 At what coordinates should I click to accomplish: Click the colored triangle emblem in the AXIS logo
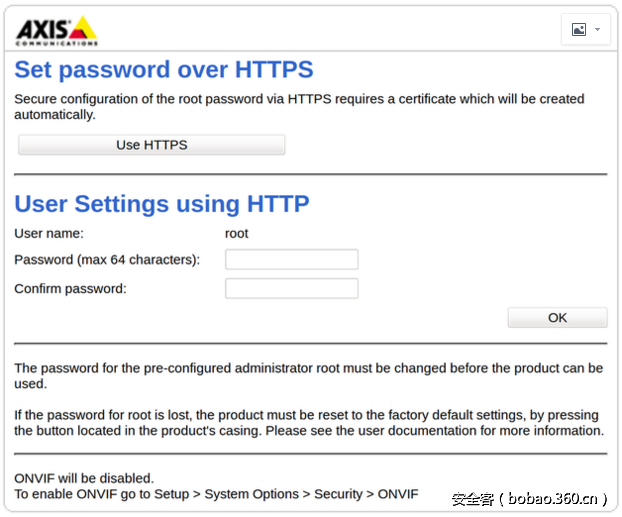(x=83, y=26)
